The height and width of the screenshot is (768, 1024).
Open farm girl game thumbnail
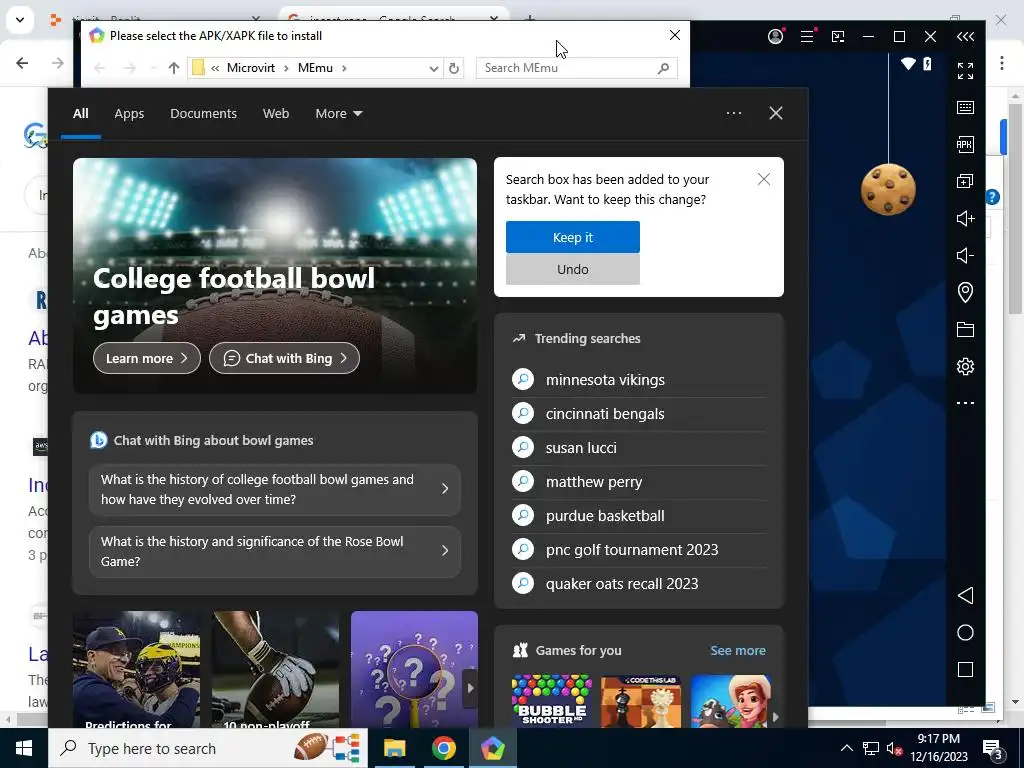(x=731, y=701)
